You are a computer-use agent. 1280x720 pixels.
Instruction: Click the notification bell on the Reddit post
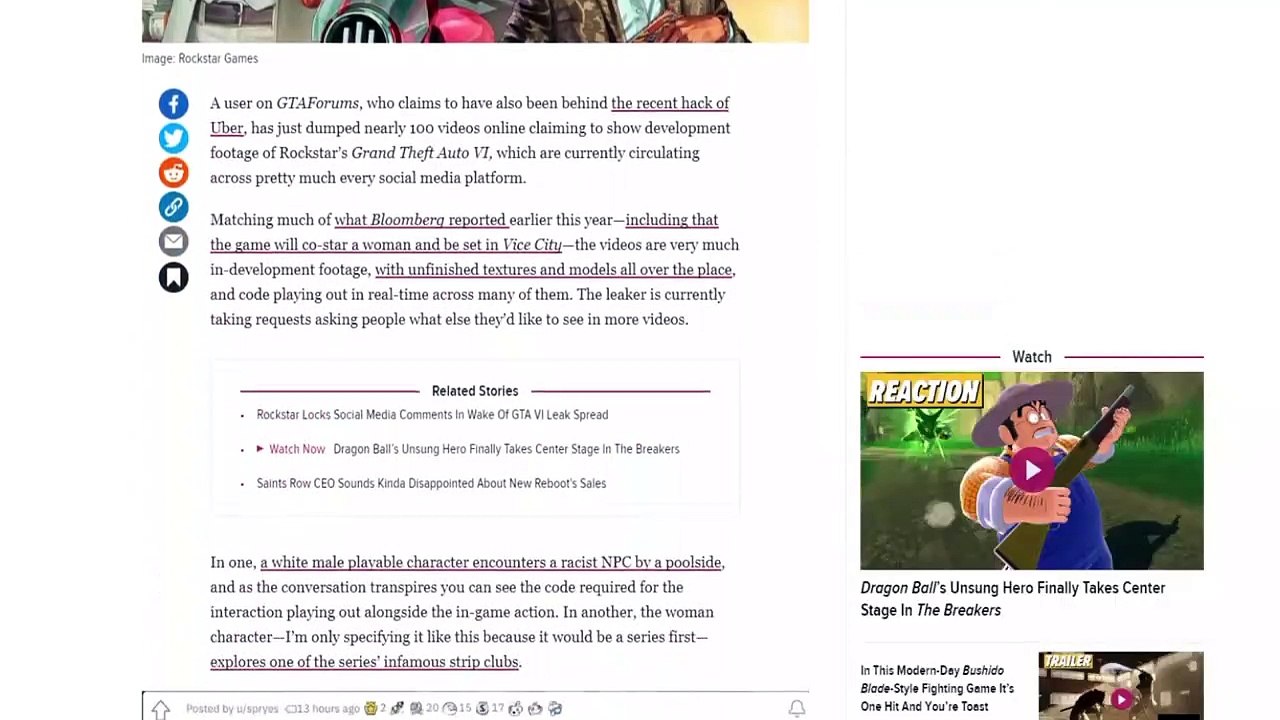point(797,709)
